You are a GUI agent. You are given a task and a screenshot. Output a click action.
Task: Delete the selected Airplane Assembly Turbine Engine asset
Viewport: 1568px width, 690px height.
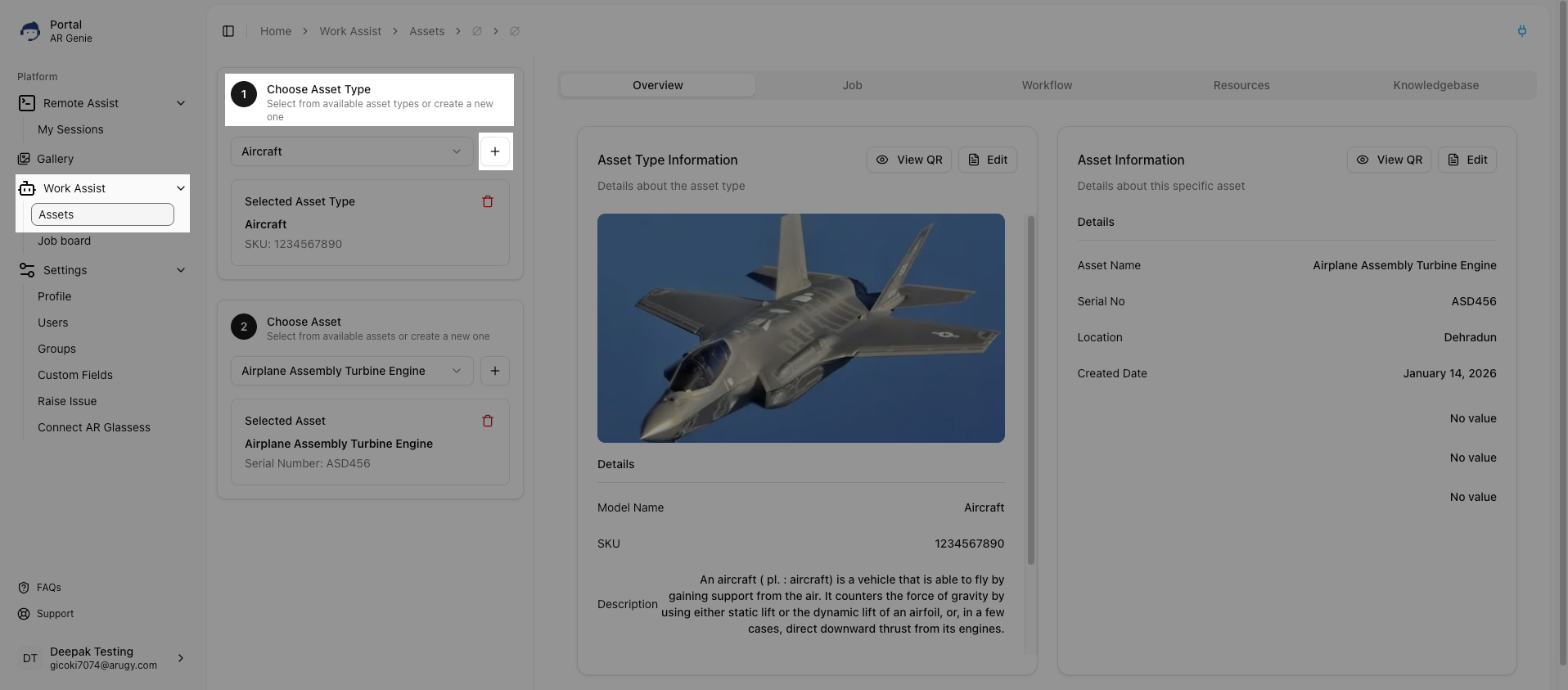[x=488, y=421]
